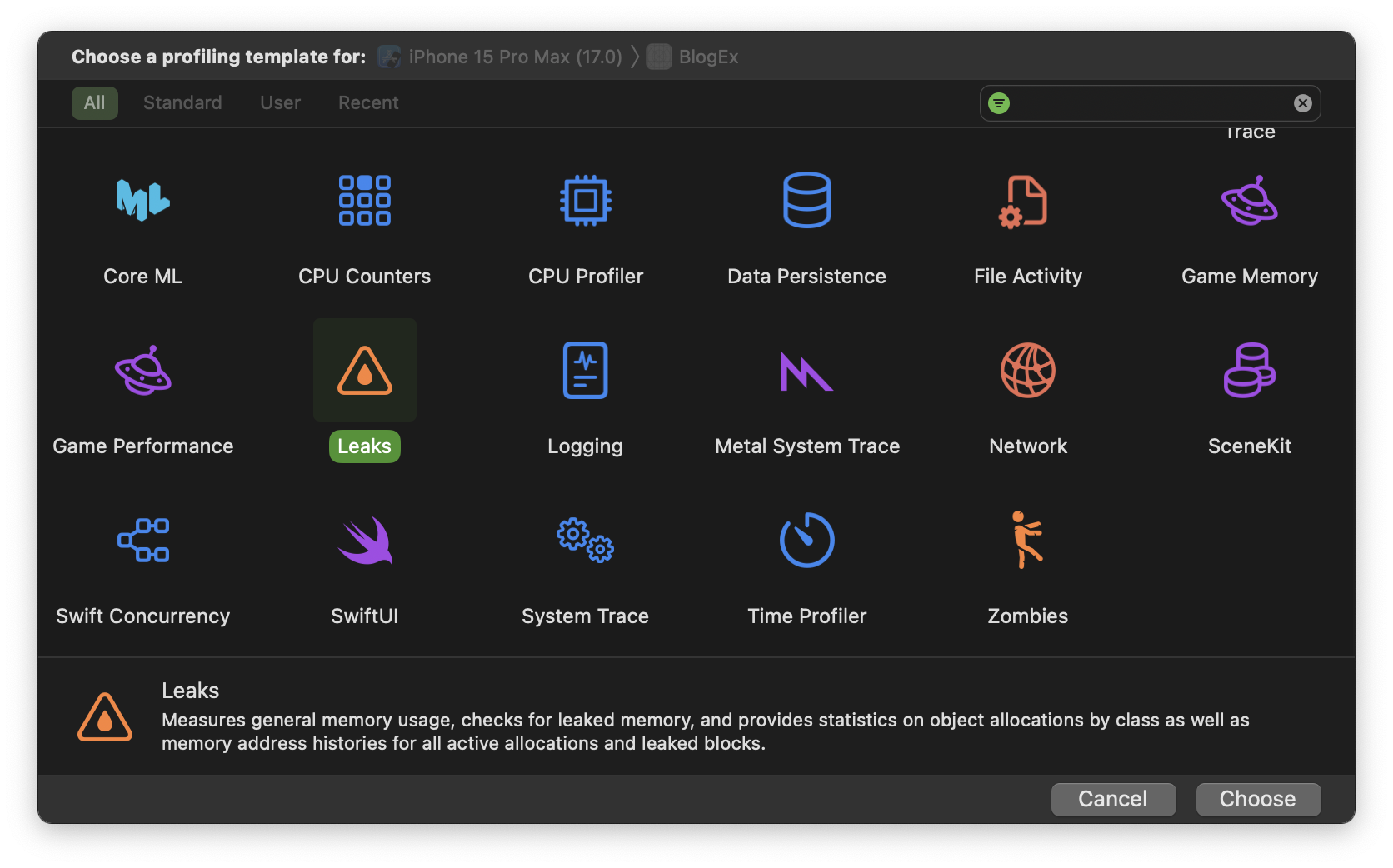Screen dimensions: 1393x868
Task: Open the BlogEx target selector
Action: (x=693, y=57)
